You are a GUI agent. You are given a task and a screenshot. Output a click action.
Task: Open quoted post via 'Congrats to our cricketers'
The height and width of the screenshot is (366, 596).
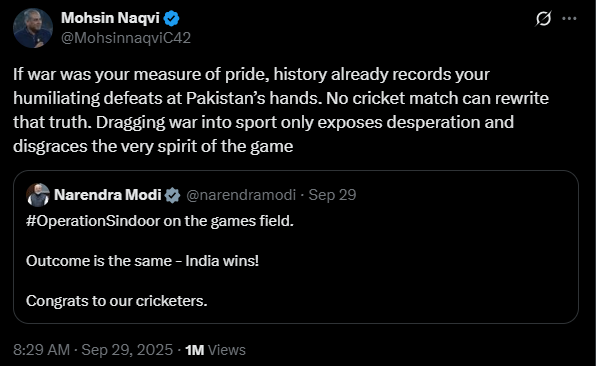click(x=117, y=301)
